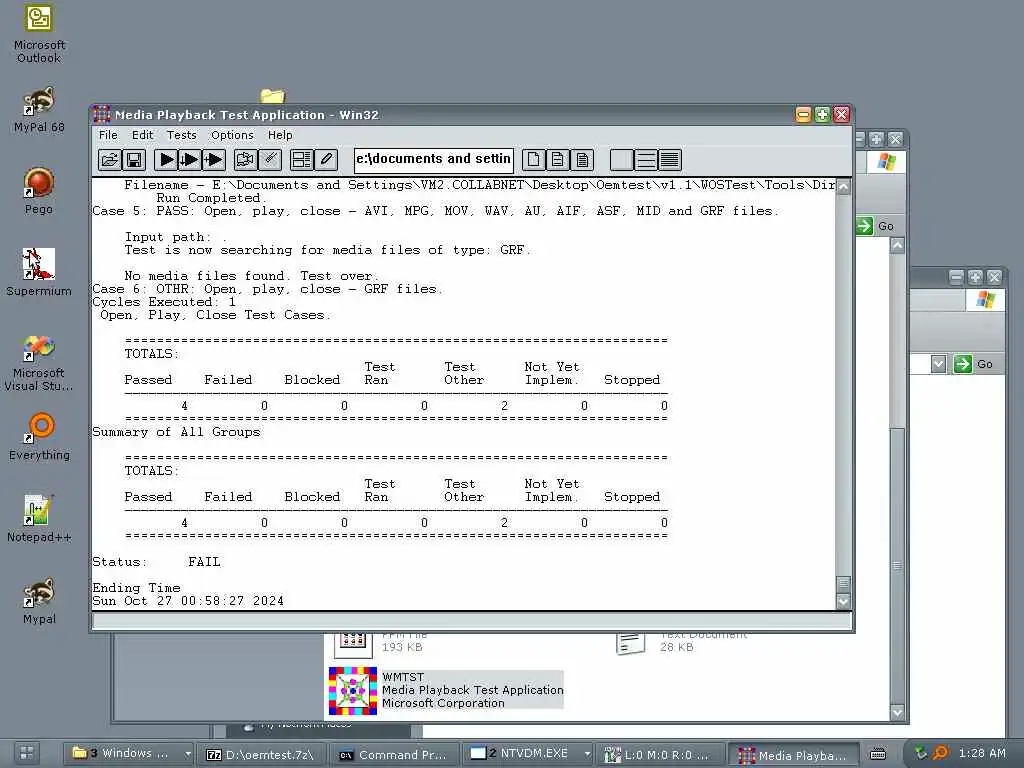Click the log pane scrollbar thumb
The image size is (1024, 768).
(x=844, y=583)
